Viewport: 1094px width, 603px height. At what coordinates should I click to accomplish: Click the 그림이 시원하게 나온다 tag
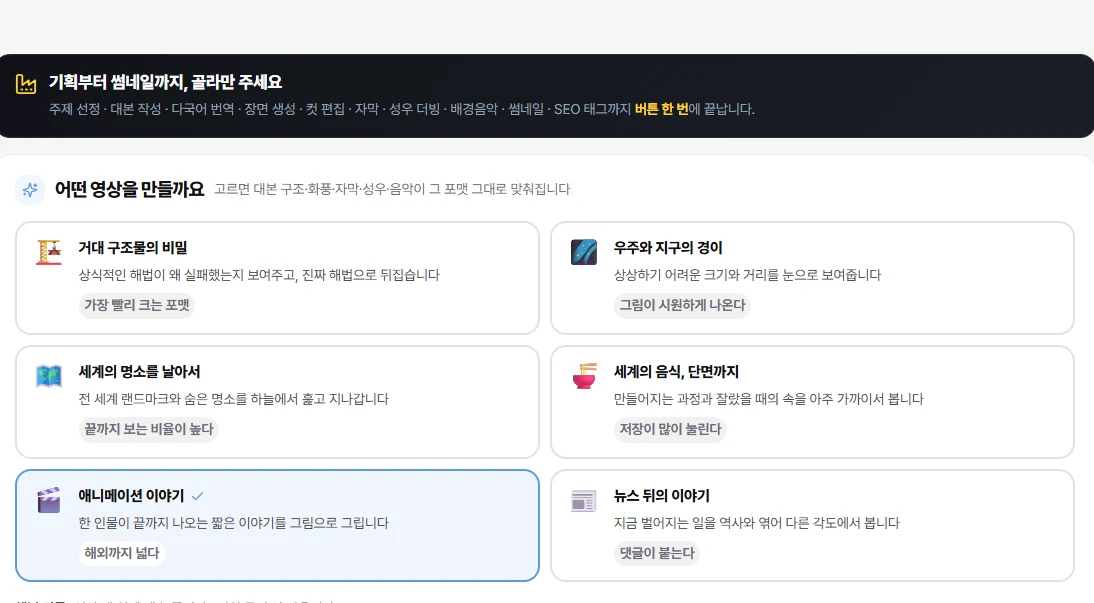click(x=682, y=305)
